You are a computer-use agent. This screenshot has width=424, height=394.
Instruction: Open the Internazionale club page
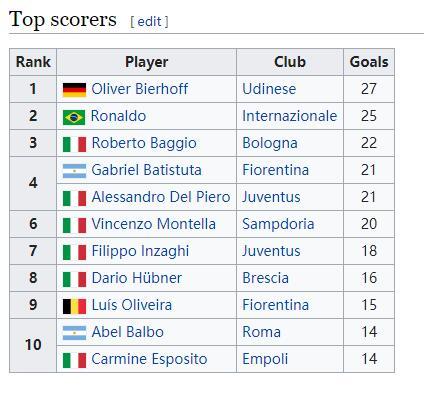click(289, 116)
